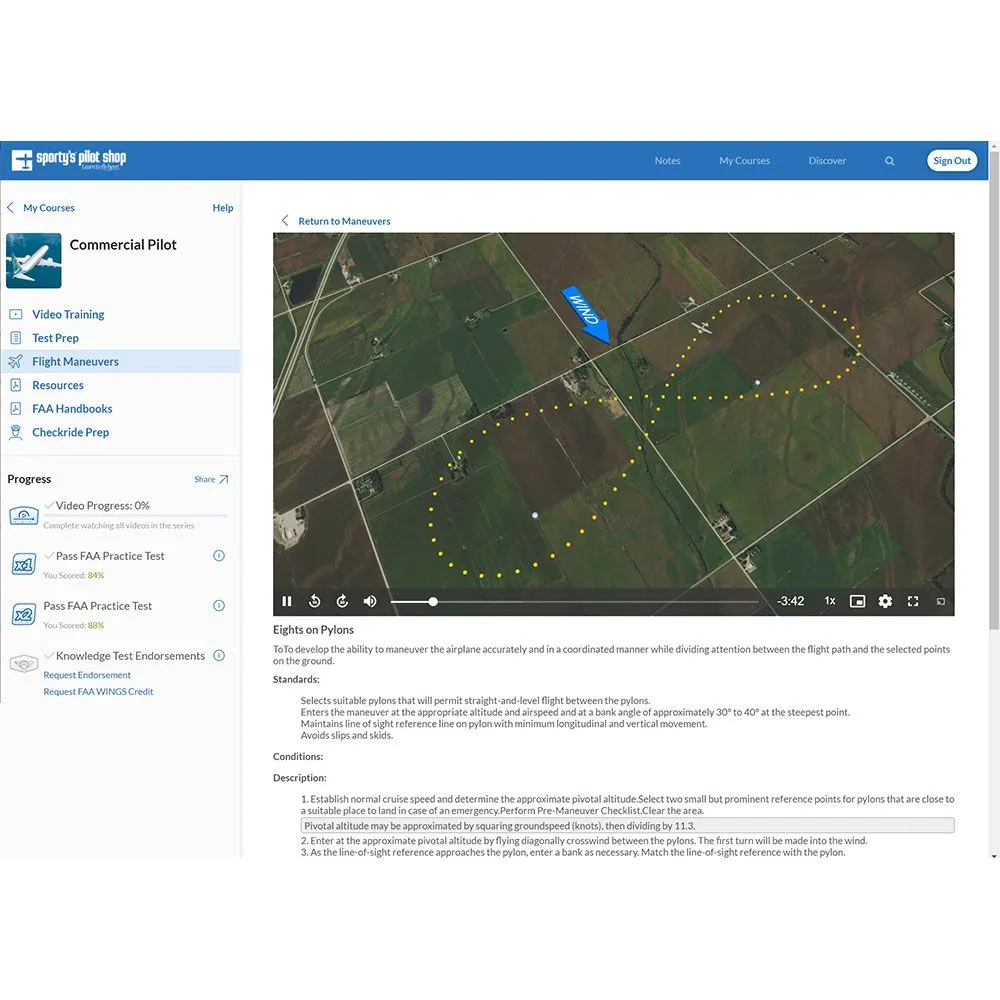Open the 1x playback speed menu
Image resolution: width=1000 pixels, height=1000 pixels.
830,601
